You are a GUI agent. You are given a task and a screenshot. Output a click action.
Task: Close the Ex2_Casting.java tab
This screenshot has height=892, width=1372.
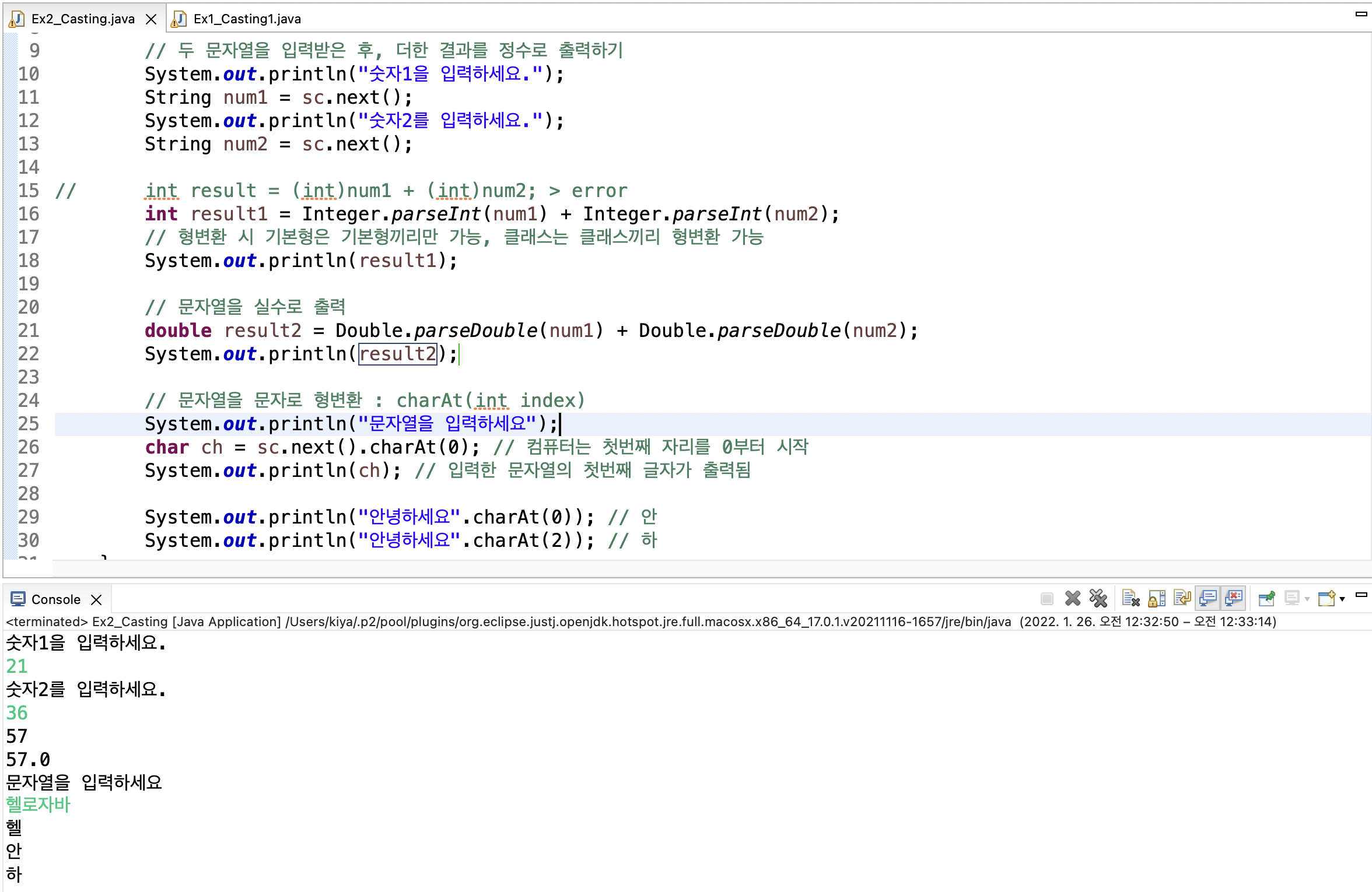[x=151, y=19]
